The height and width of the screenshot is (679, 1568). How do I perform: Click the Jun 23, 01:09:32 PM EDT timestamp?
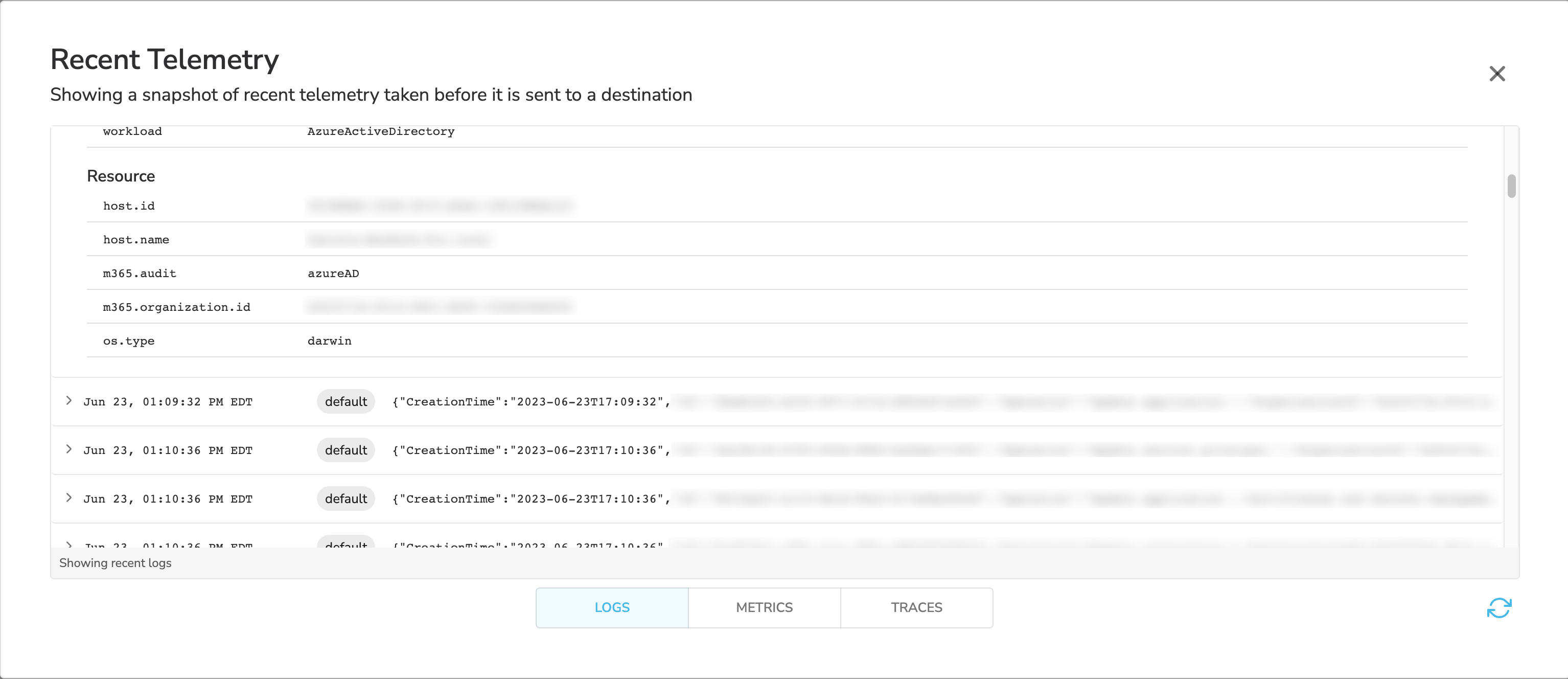(168, 402)
